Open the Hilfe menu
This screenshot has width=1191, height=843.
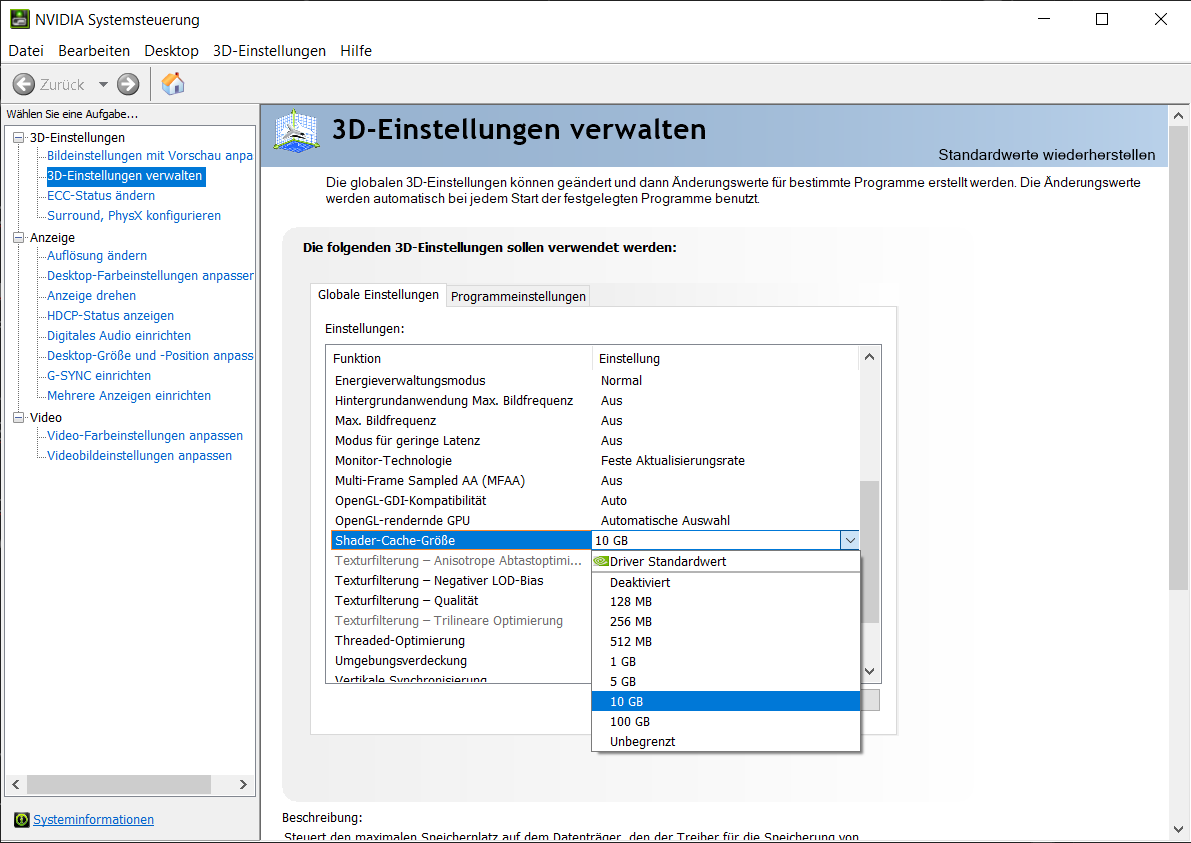(356, 51)
